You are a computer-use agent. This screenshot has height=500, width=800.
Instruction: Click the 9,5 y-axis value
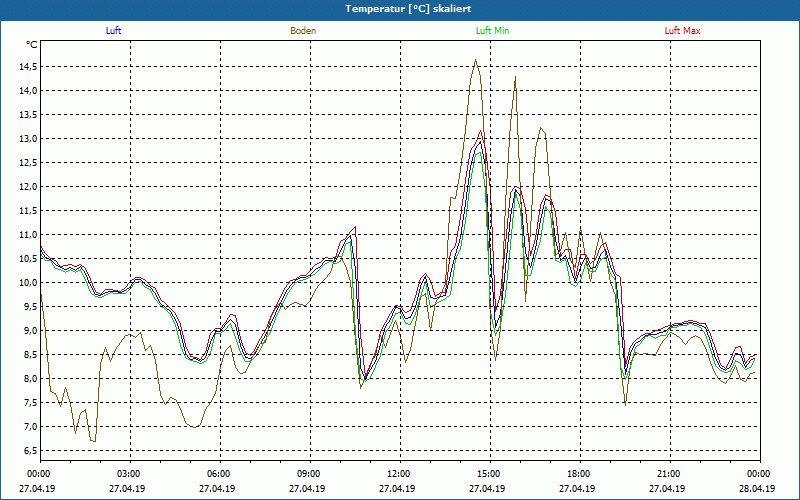pos(30,307)
